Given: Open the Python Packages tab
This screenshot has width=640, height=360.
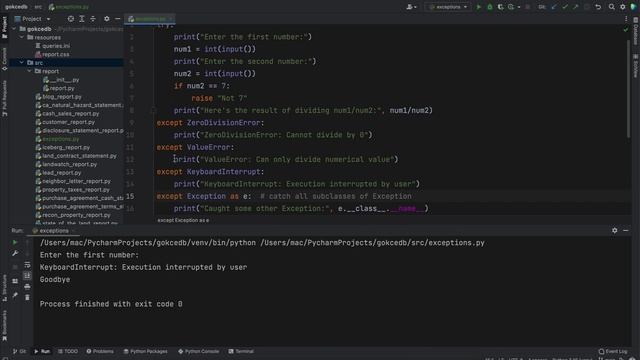Looking at the screenshot, I should point(146,351).
